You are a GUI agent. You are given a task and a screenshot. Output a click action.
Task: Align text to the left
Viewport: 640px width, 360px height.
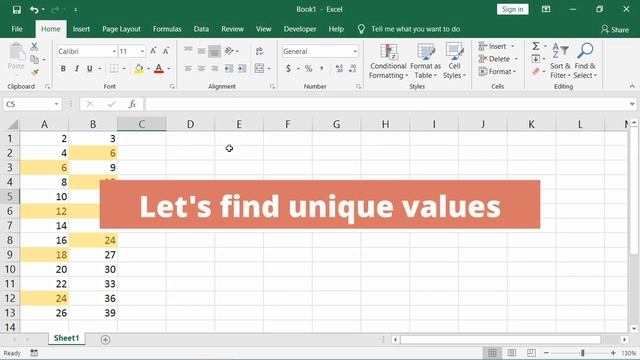pos(188,69)
